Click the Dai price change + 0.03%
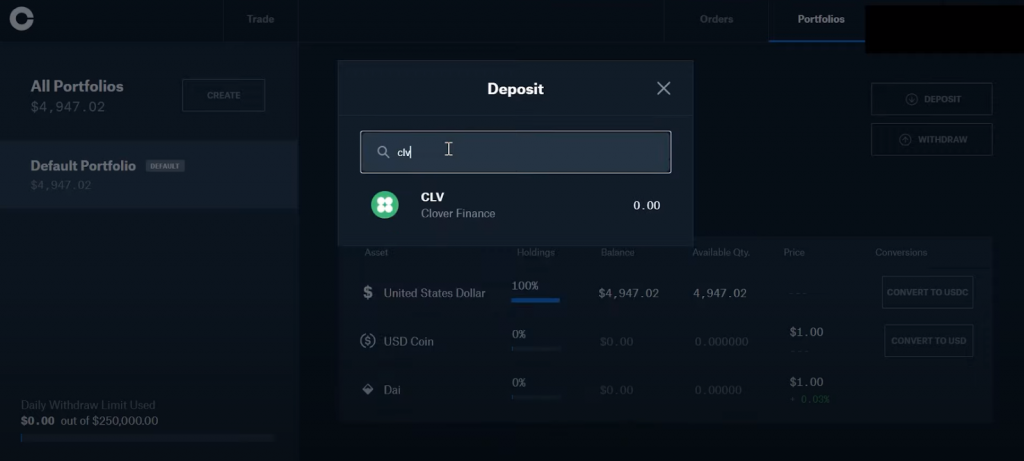Viewport: 1024px width, 461px height. click(809, 399)
